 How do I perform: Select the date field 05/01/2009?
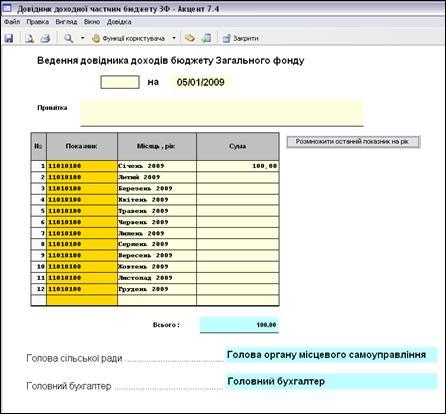pos(201,82)
